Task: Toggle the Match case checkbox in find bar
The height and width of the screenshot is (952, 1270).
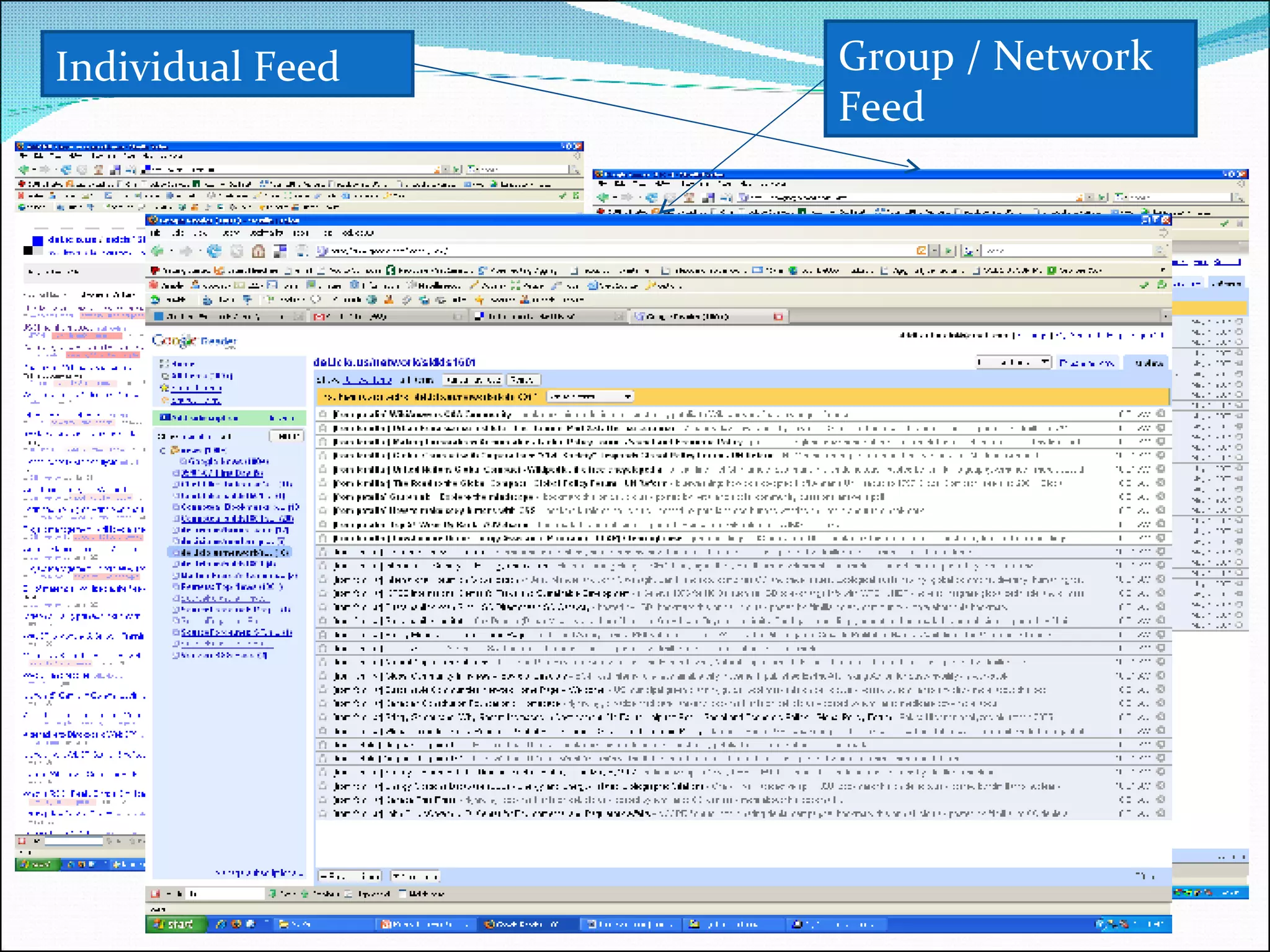Action: 402,893
